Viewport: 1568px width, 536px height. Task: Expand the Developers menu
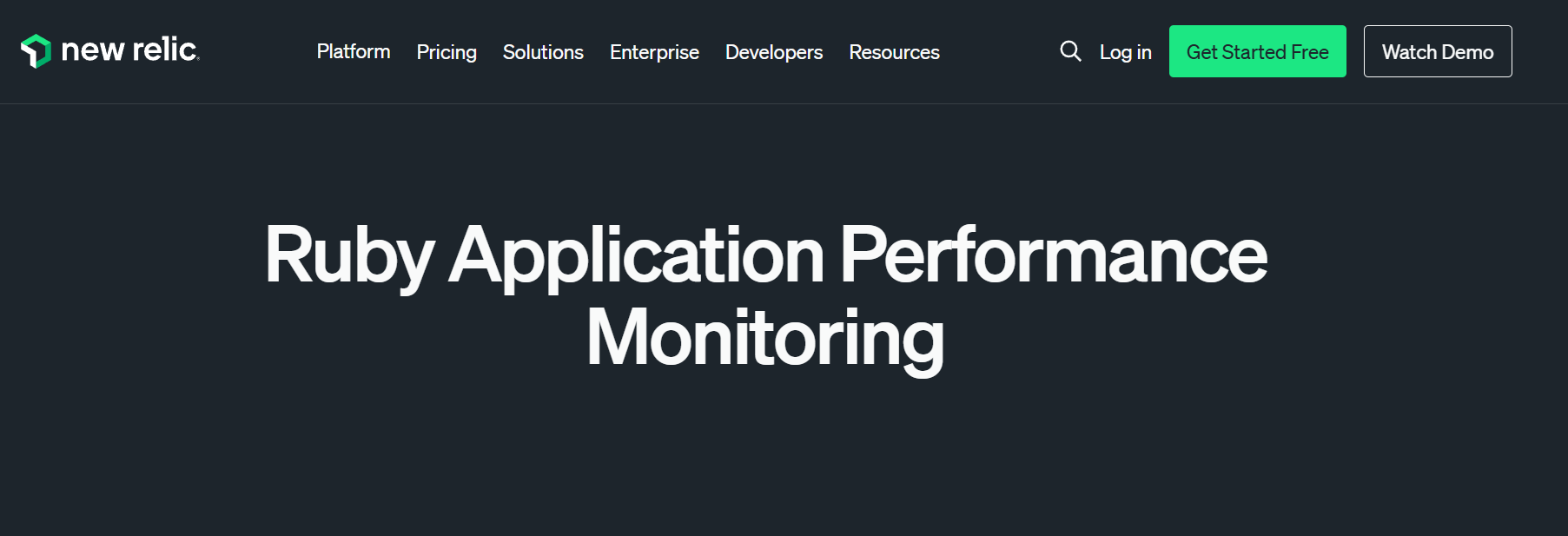773,52
